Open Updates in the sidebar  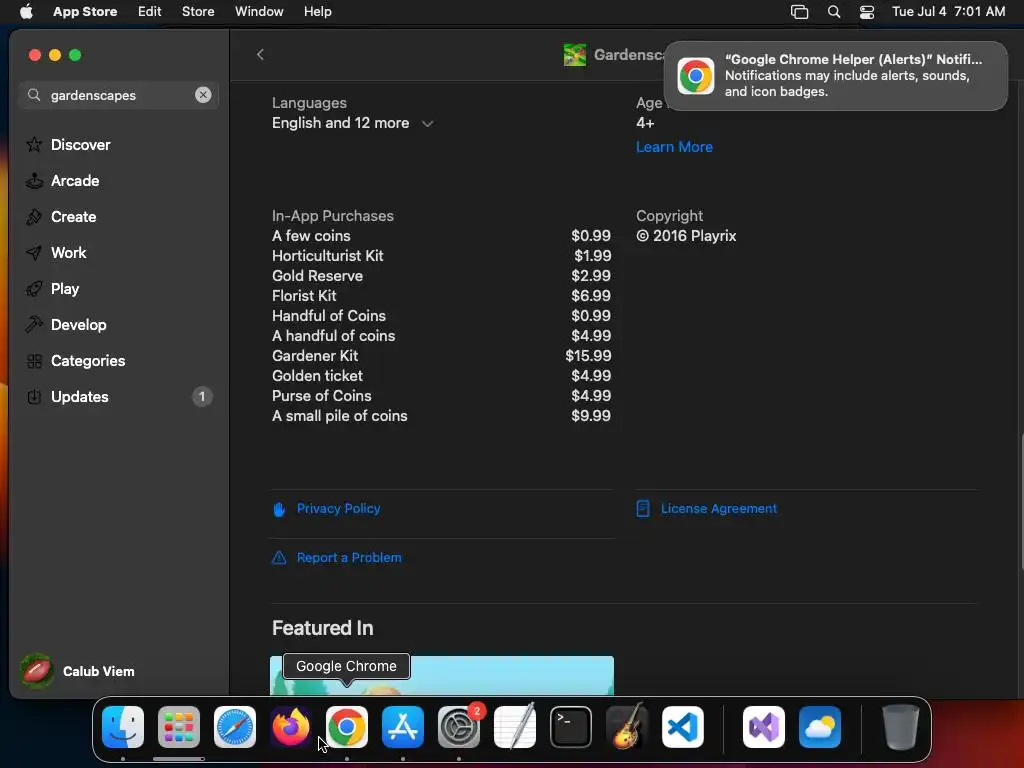tap(118, 396)
